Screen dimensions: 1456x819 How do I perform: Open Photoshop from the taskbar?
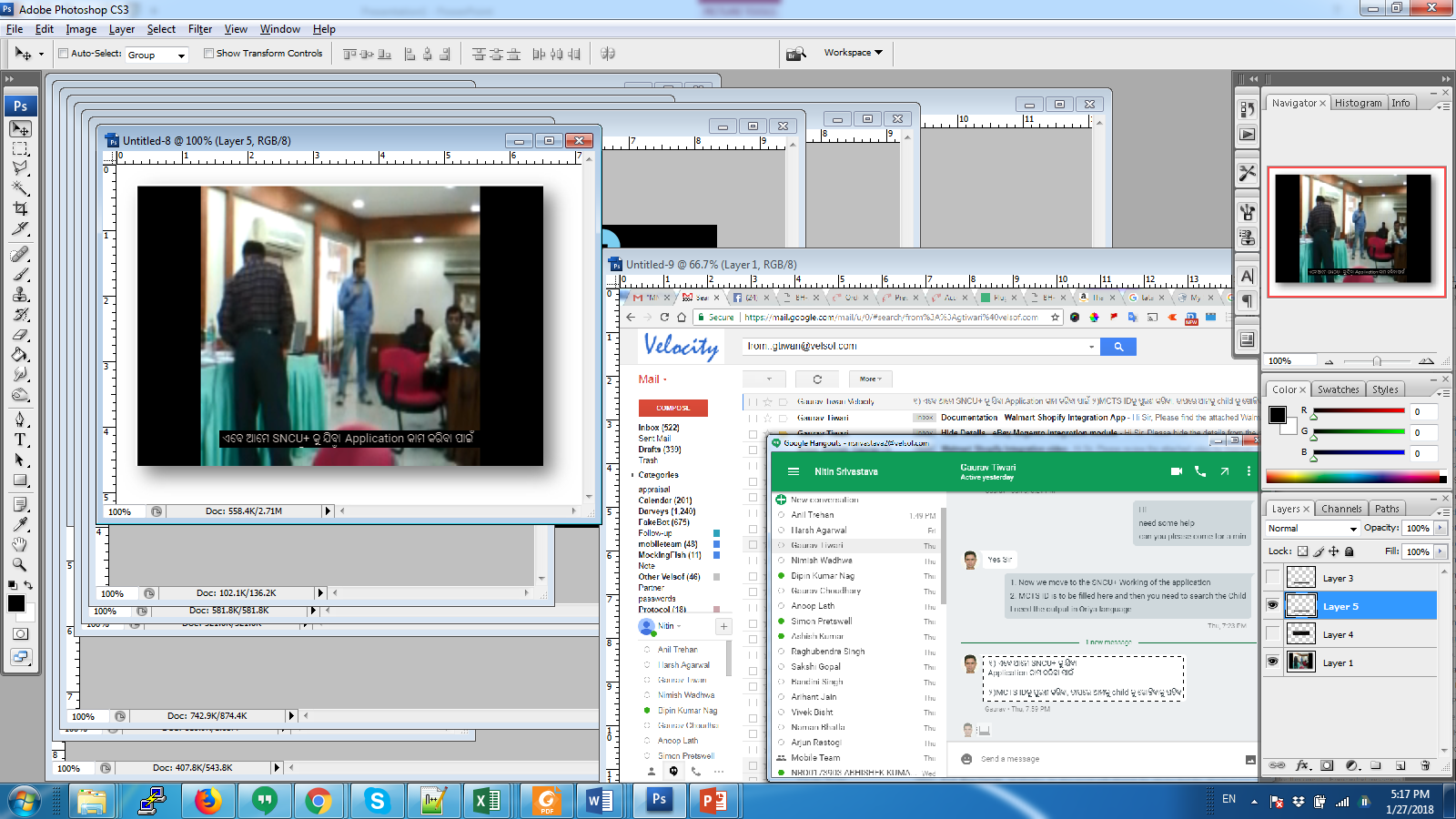pyautogui.click(x=658, y=802)
